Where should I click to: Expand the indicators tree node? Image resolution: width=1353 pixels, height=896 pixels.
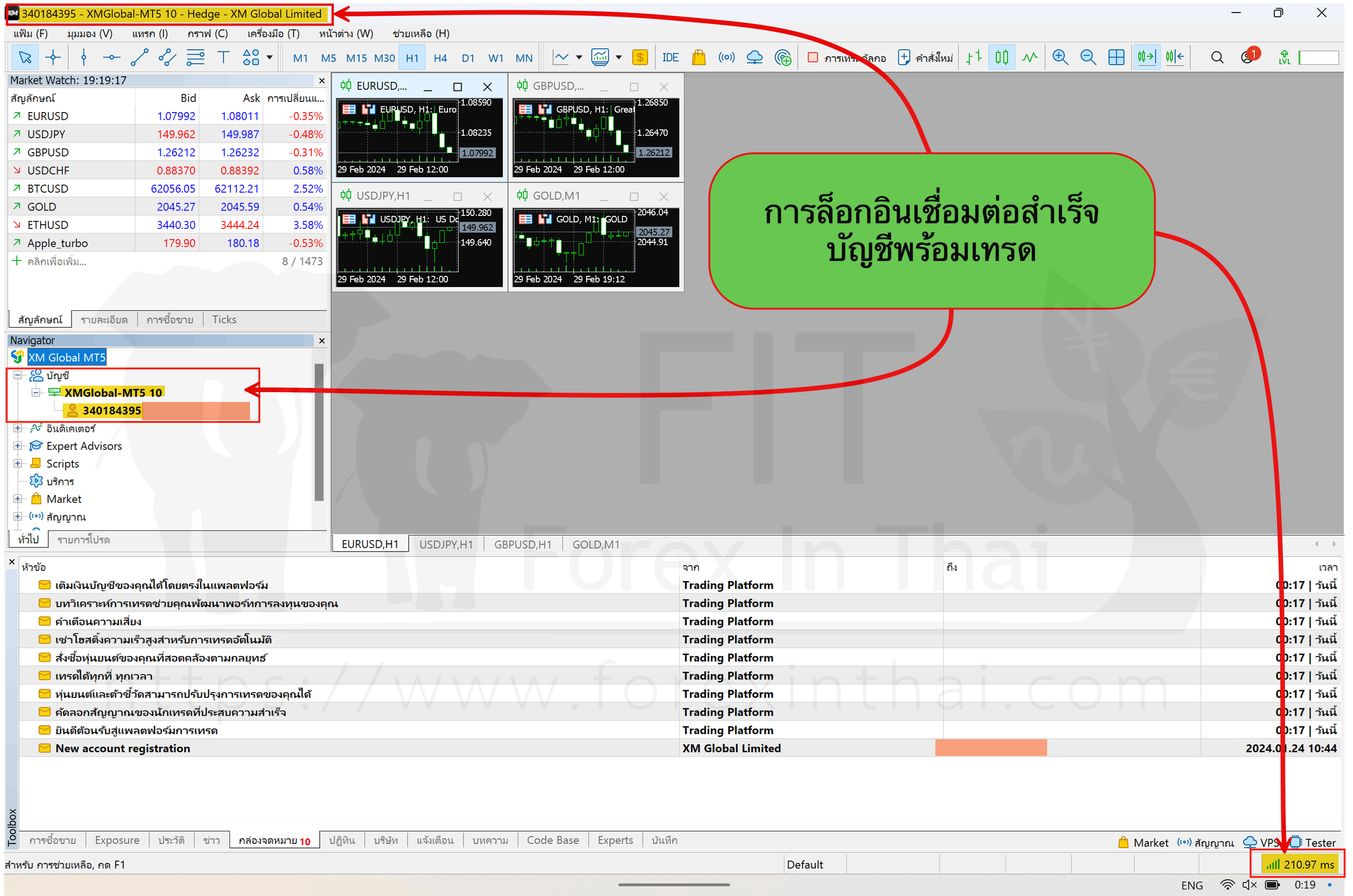[x=18, y=428]
